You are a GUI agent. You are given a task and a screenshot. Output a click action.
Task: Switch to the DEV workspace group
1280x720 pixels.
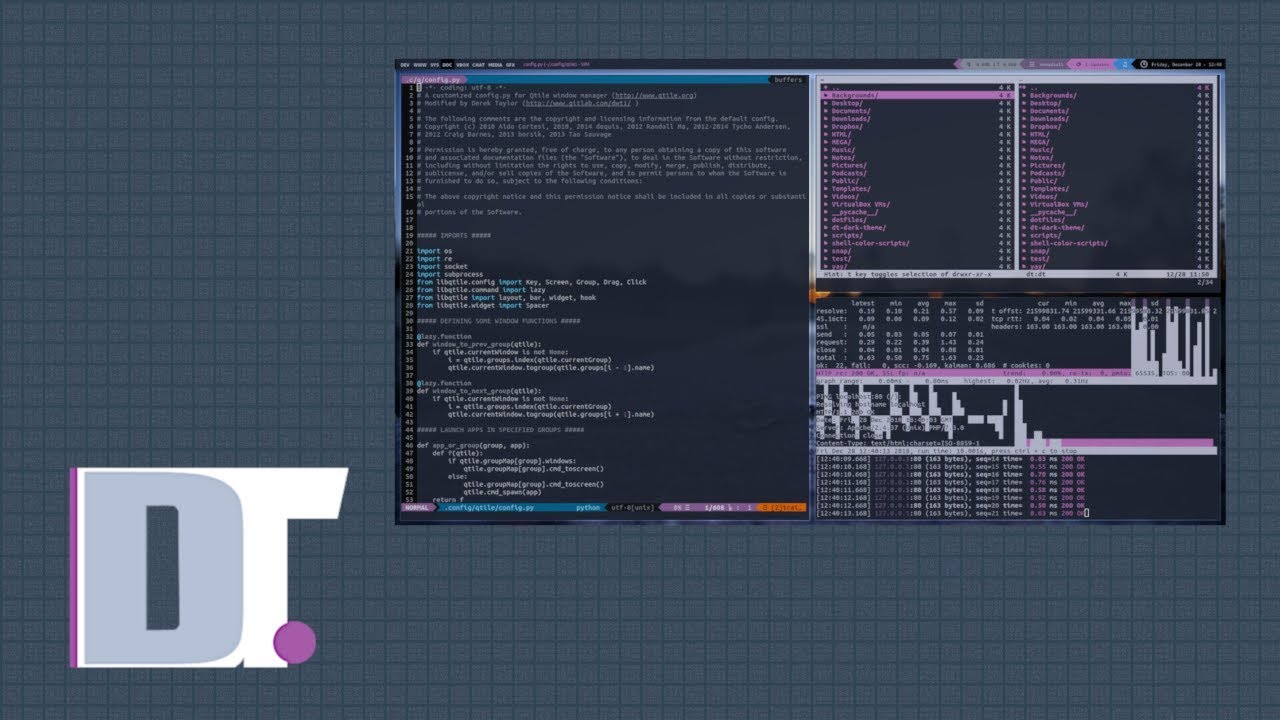click(x=405, y=65)
